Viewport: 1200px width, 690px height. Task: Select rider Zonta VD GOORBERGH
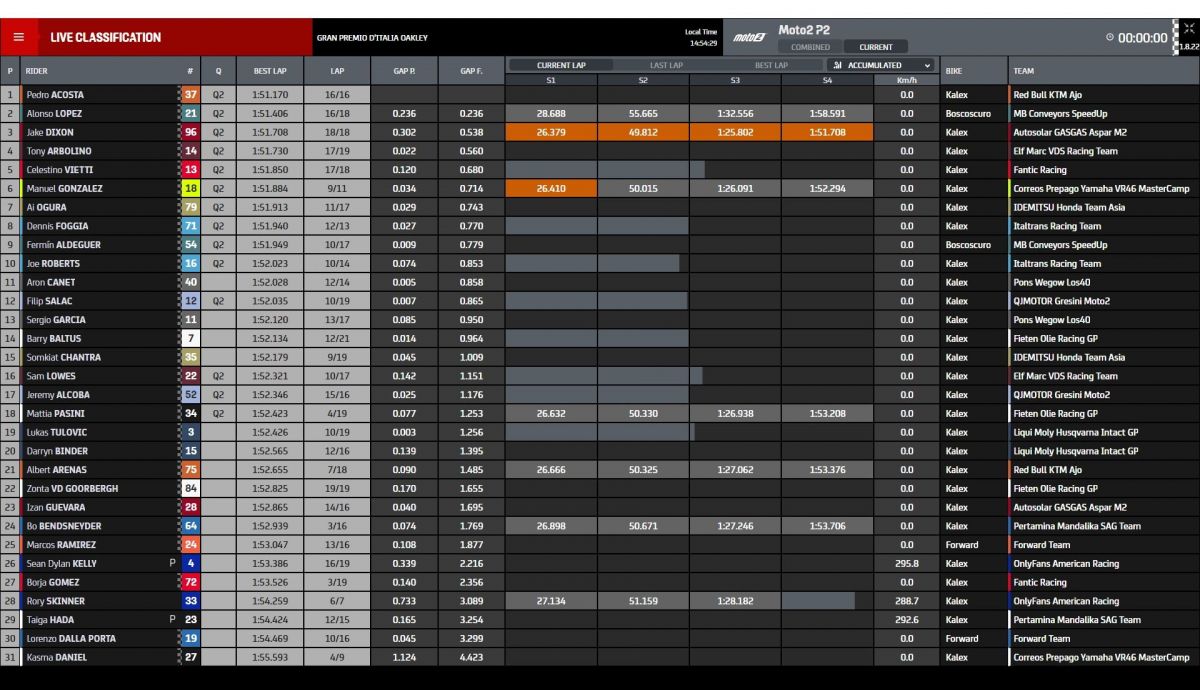point(72,489)
